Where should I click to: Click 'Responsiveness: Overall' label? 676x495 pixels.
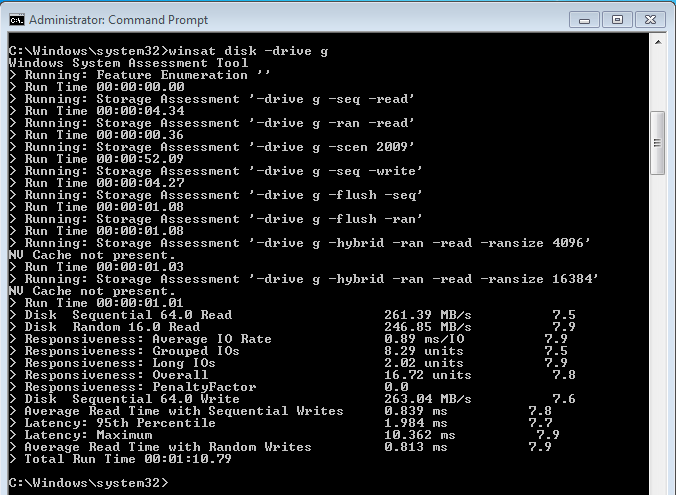pyautogui.click(x=116, y=375)
